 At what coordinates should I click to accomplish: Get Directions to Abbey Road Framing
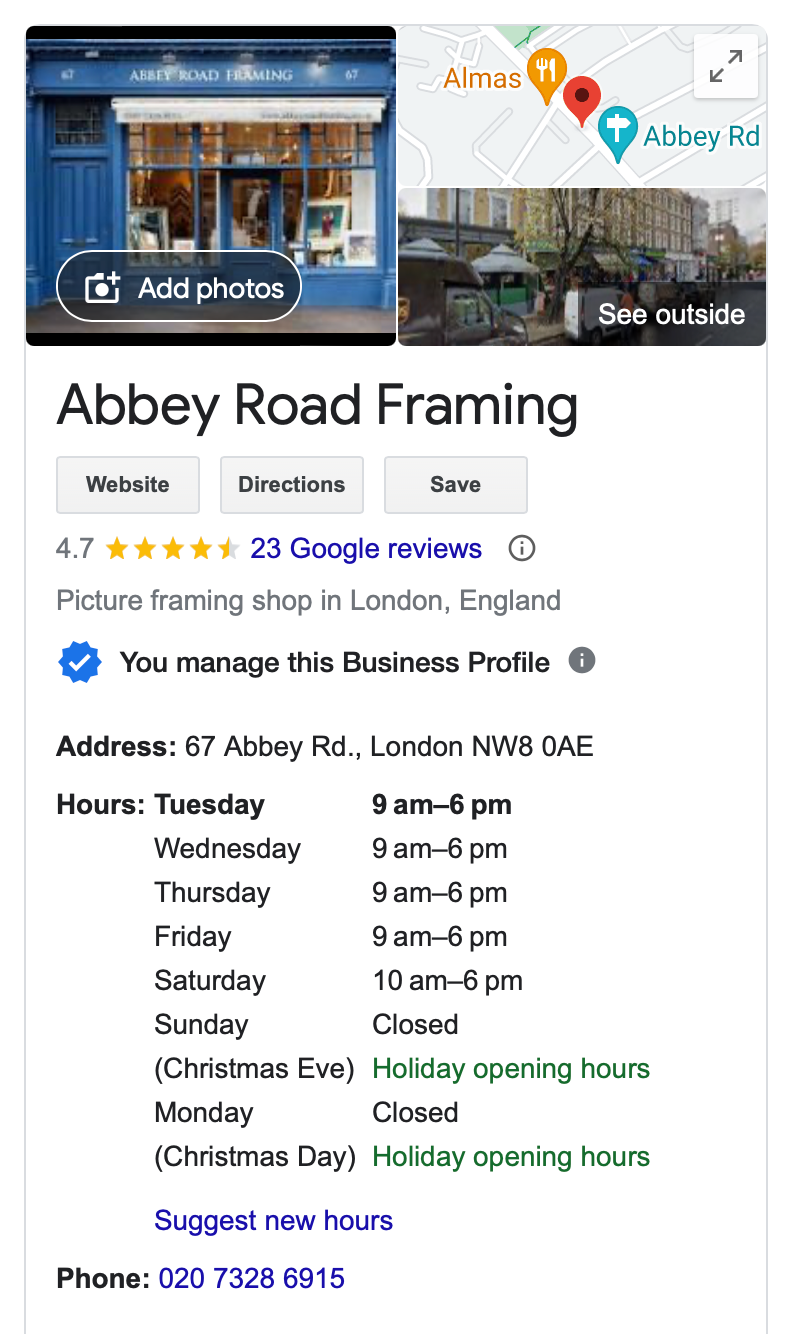[291, 484]
